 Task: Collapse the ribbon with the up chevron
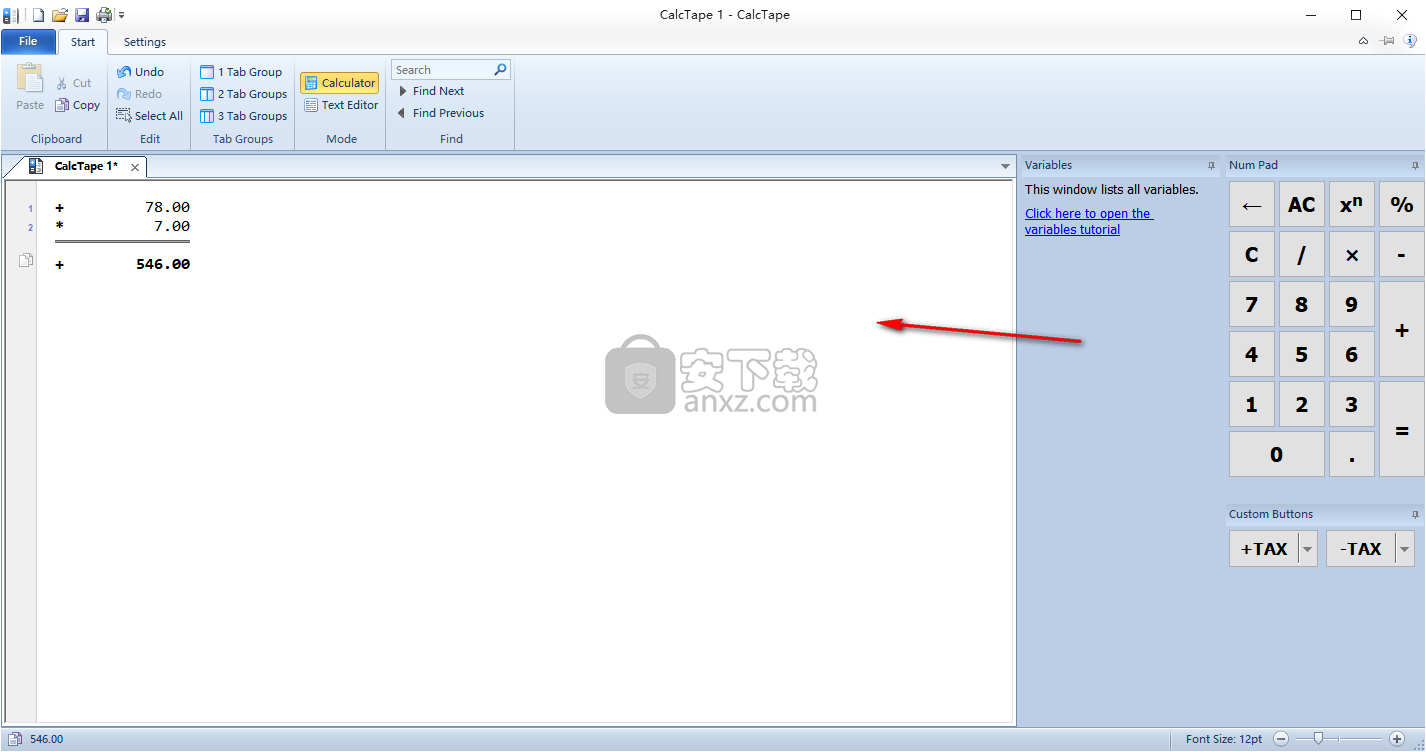pyautogui.click(x=1363, y=41)
